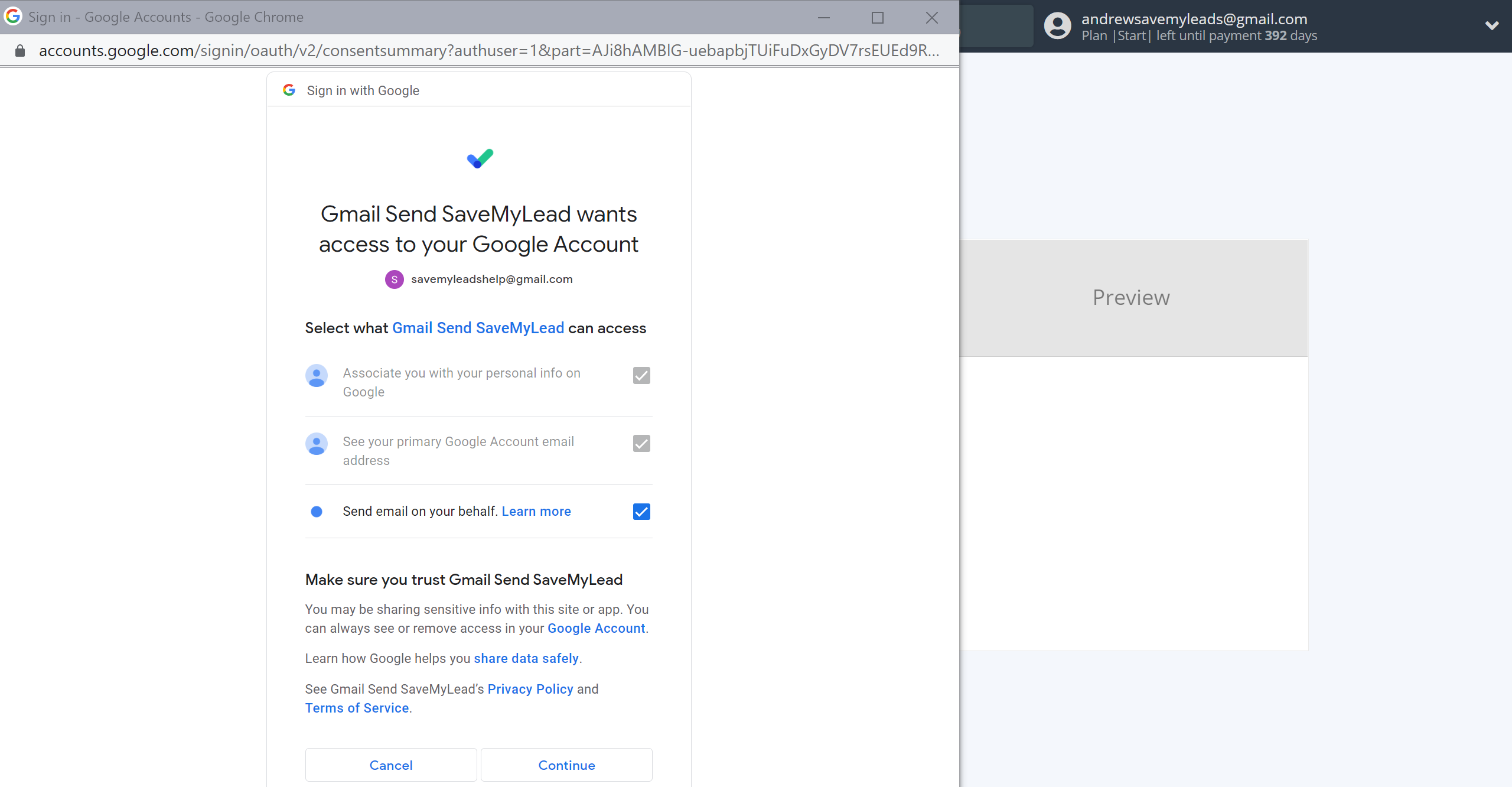This screenshot has width=1512, height=787.
Task: Expand the account dropdown chevron in SaveMyLeads
Action: [1492, 25]
